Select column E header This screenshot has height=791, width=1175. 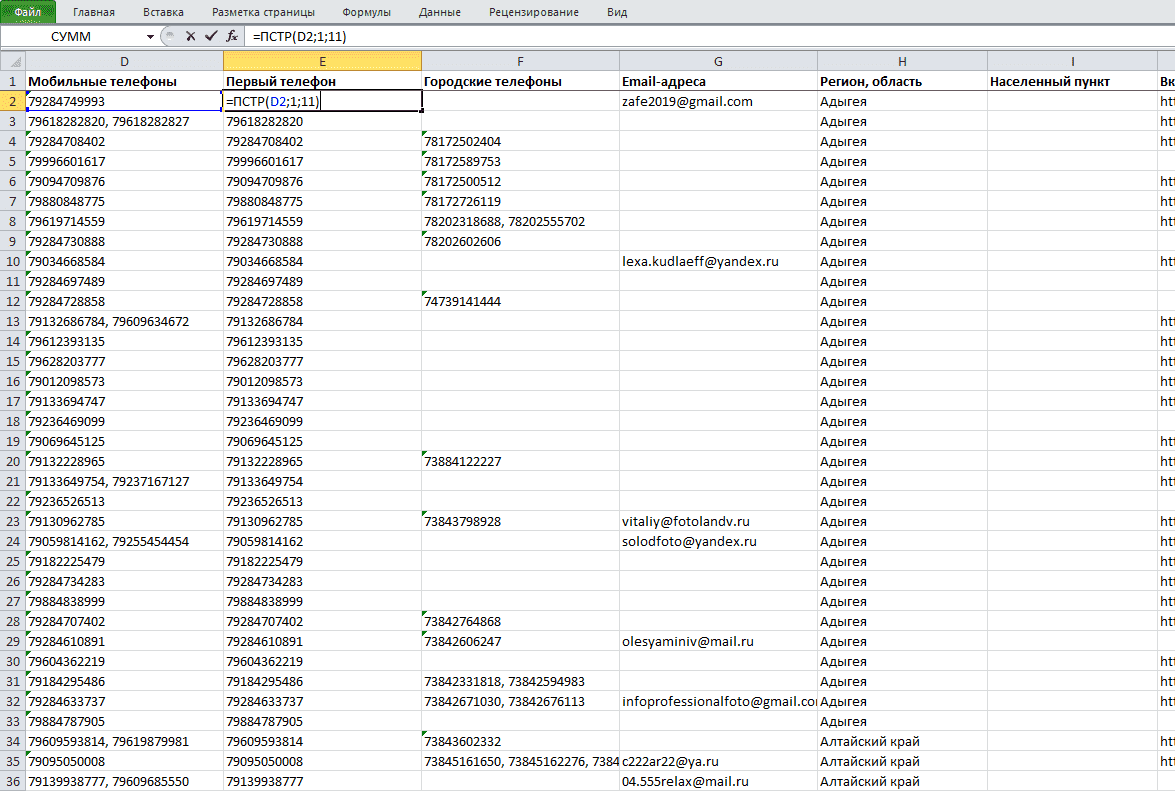tap(322, 61)
